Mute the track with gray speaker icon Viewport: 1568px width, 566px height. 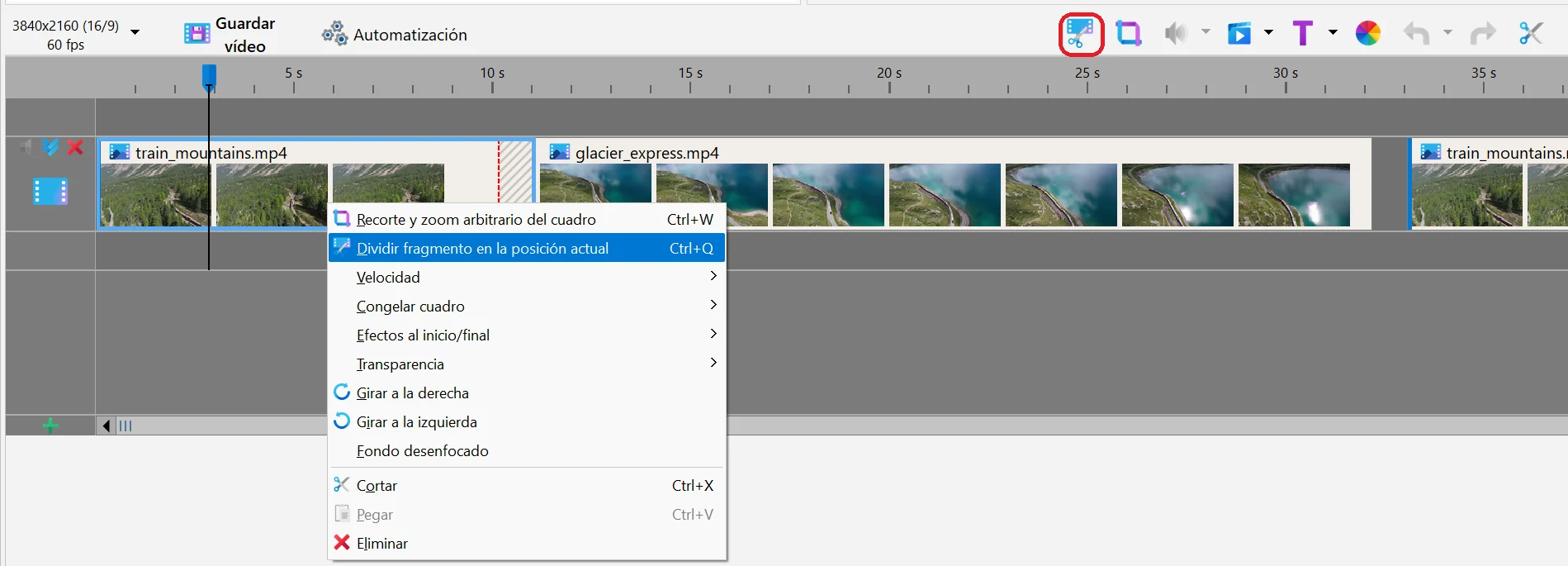pos(26,147)
